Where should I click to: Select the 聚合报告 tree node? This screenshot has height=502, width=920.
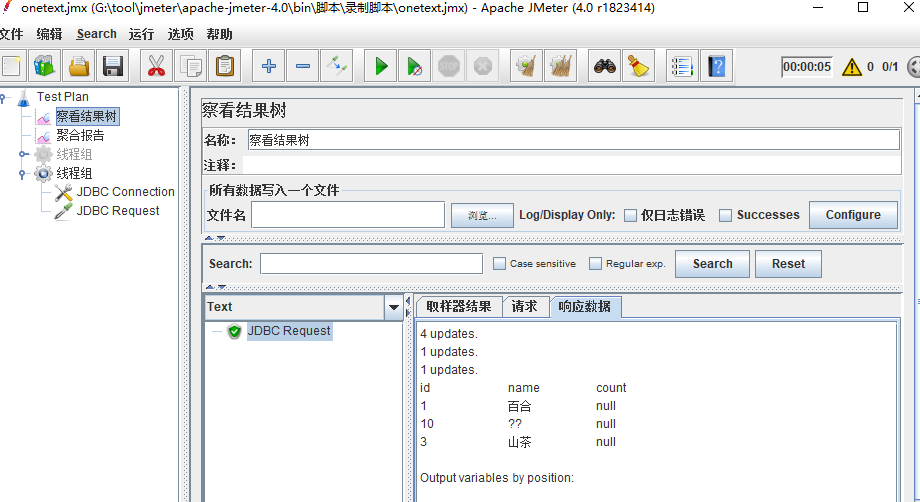[x=80, y=135]
